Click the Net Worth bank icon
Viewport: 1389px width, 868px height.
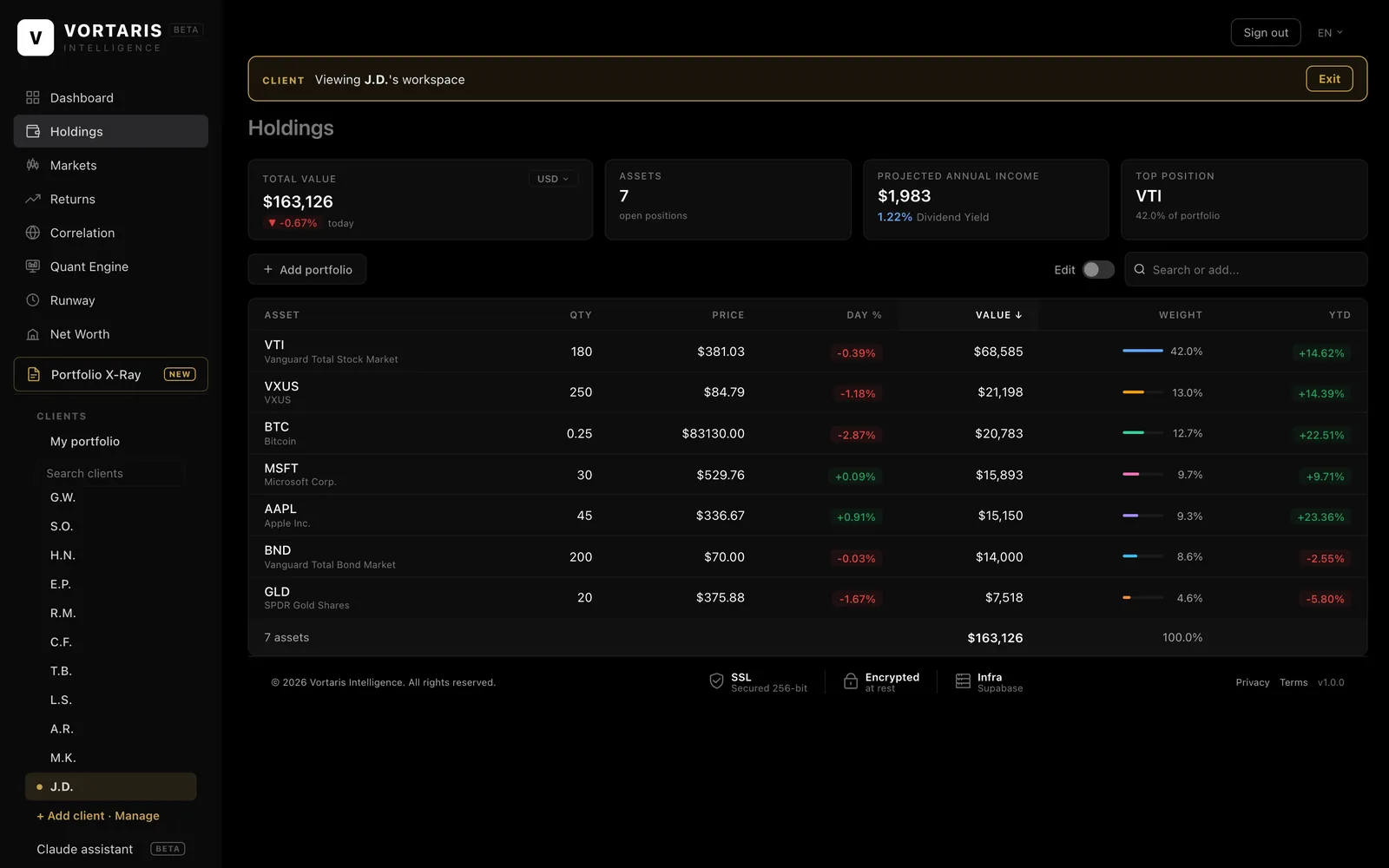coord(33,334)
